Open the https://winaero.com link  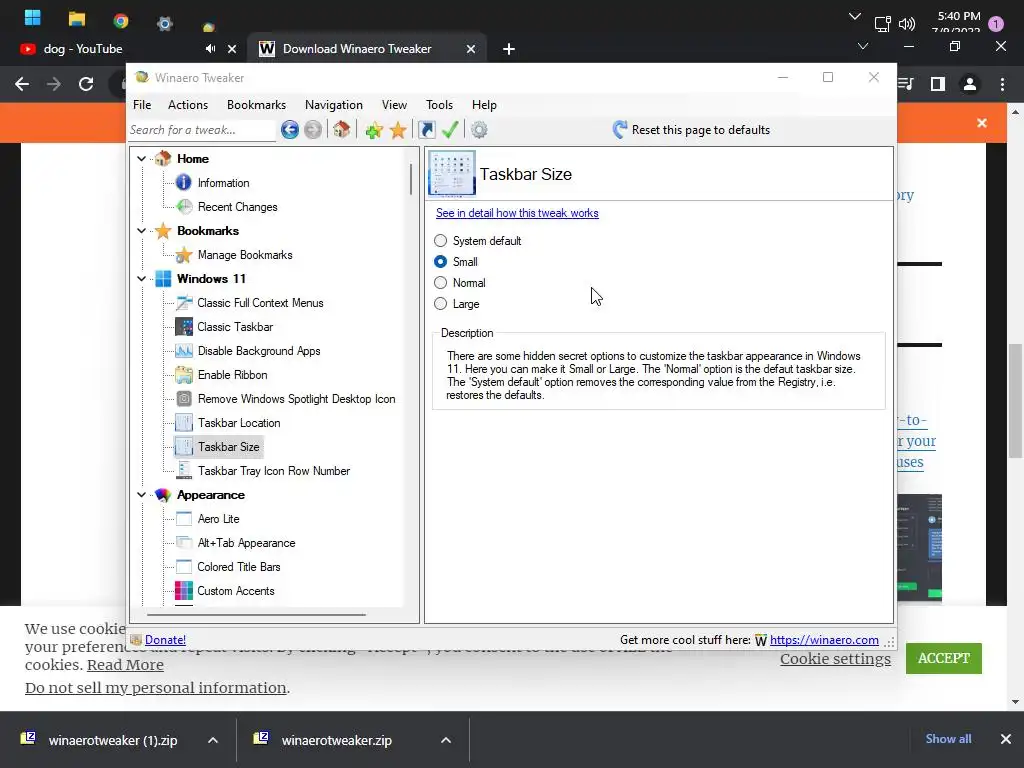[824, 640]
